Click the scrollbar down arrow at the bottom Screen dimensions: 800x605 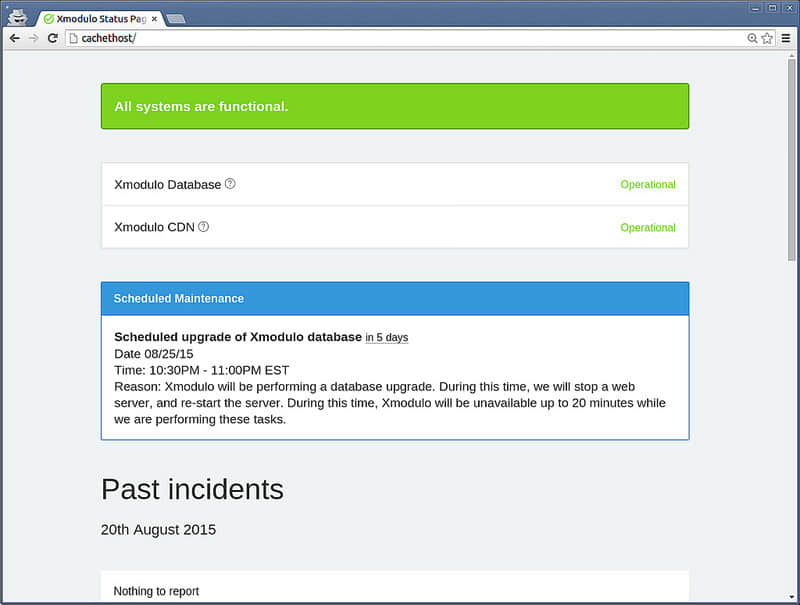[791, 596]
